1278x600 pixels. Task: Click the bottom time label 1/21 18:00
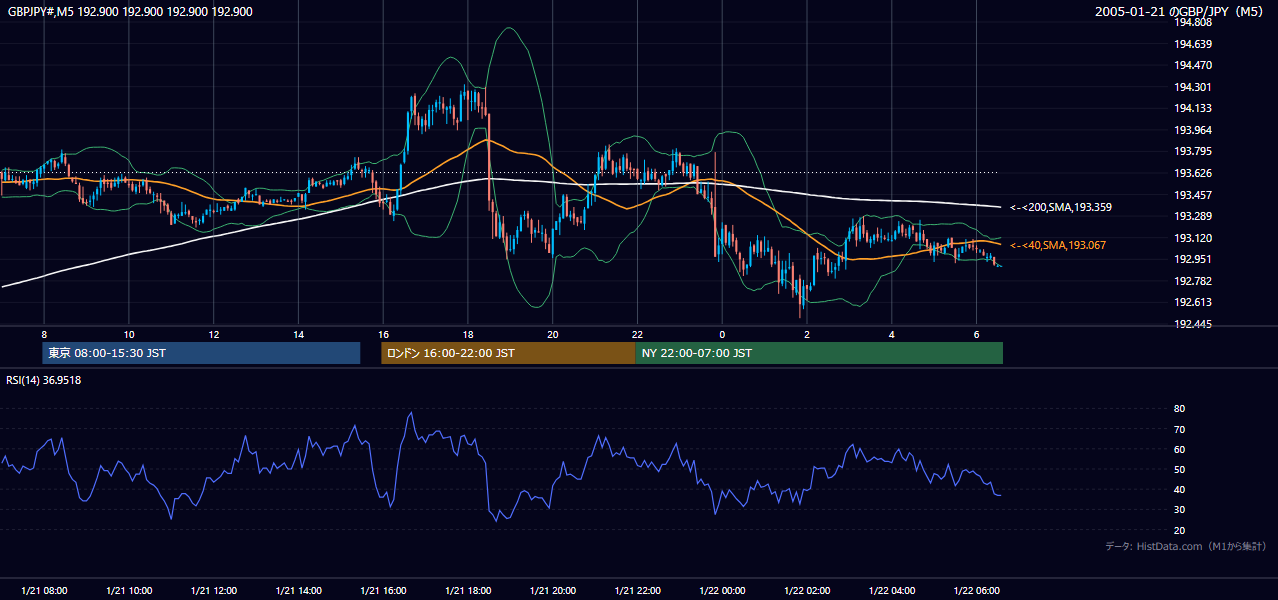point(469,591)
